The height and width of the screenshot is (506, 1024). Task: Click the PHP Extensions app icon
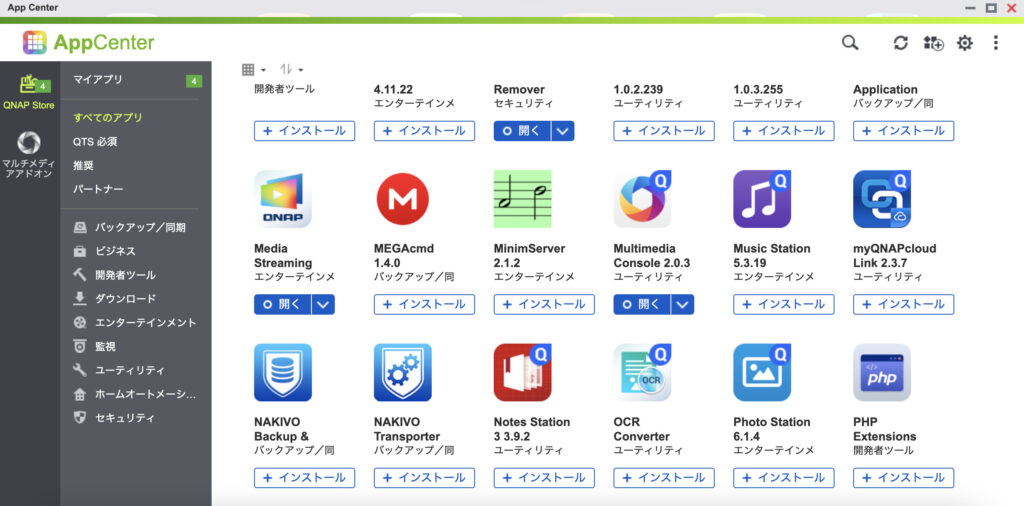click(882, 372)
